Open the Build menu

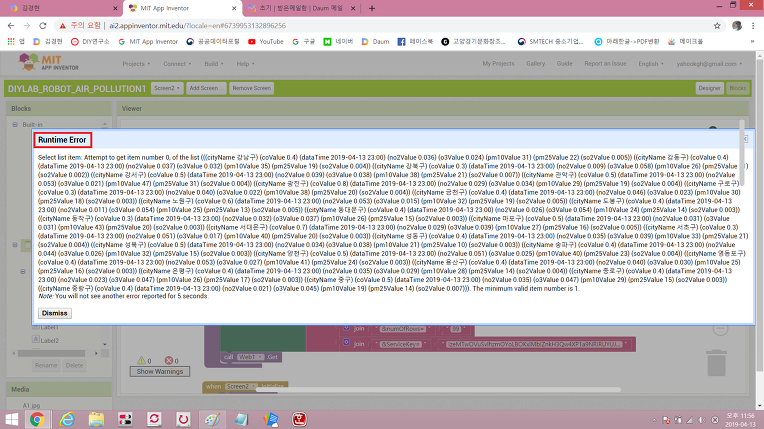point(214,64)
